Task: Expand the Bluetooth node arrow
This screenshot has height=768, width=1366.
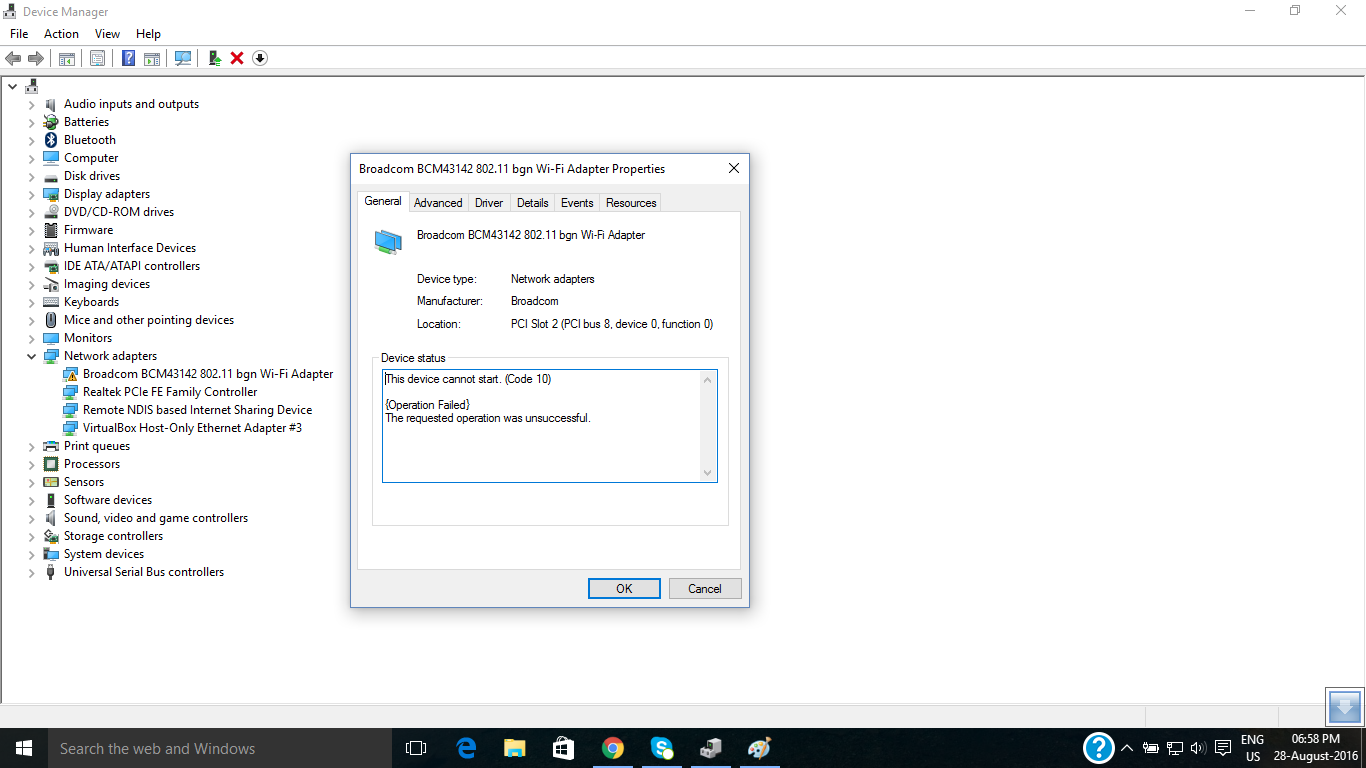Action: point(32,140)
